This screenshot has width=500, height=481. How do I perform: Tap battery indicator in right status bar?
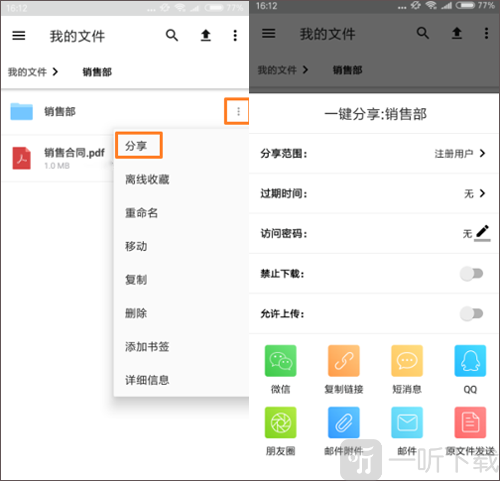(465, 6)
